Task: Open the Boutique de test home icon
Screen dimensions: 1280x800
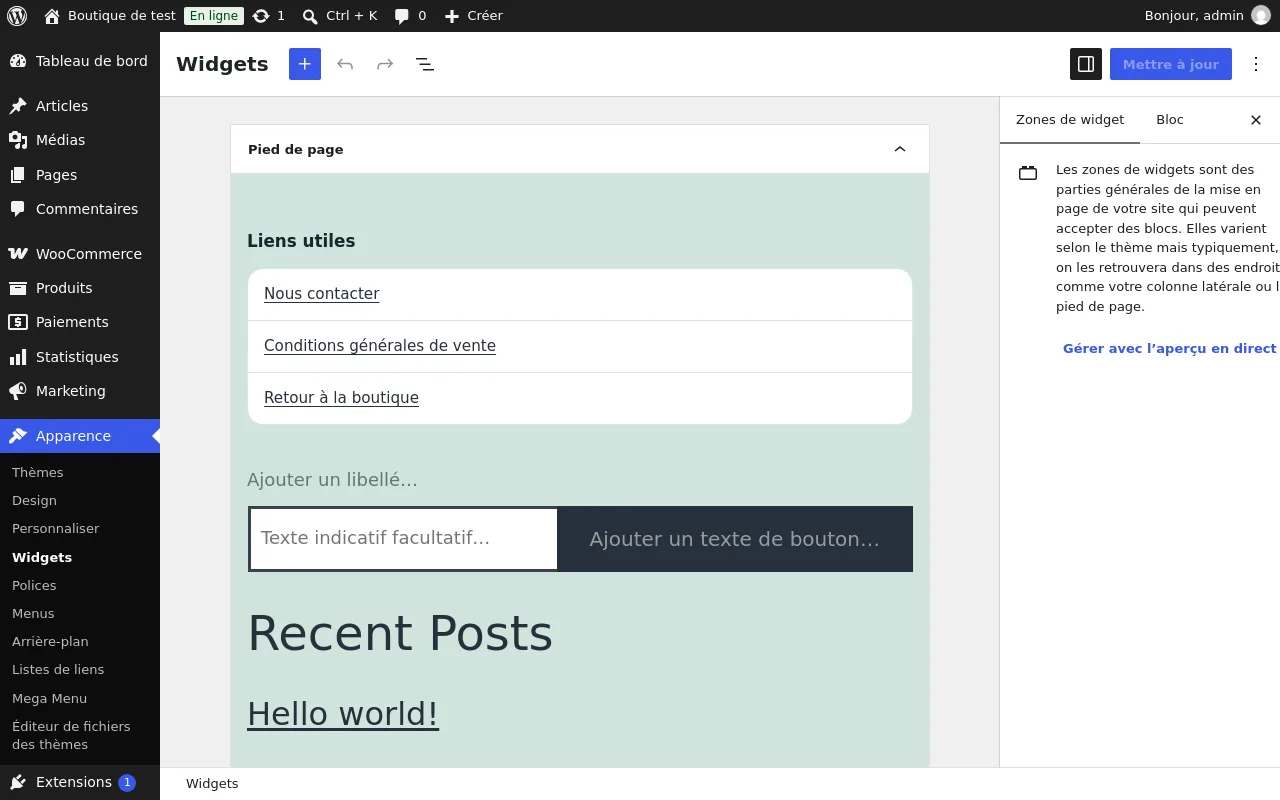Action: pyautogui.click(x=52, y=16)
